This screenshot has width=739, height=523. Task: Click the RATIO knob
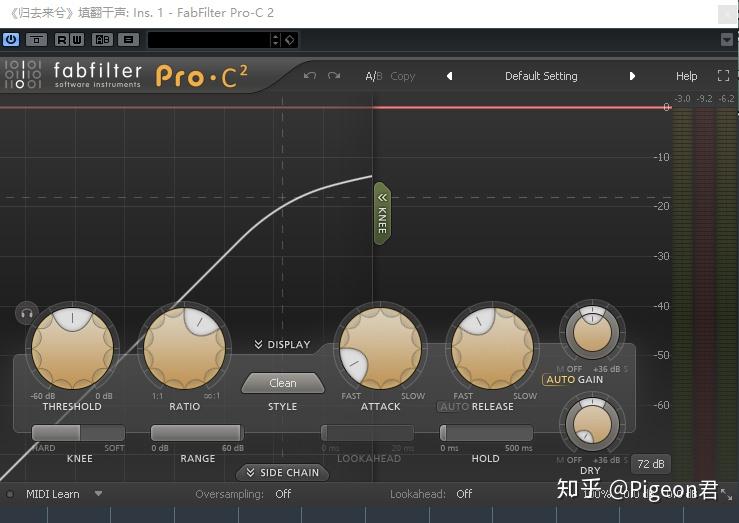pyautogui.click(x=185, y=349)
